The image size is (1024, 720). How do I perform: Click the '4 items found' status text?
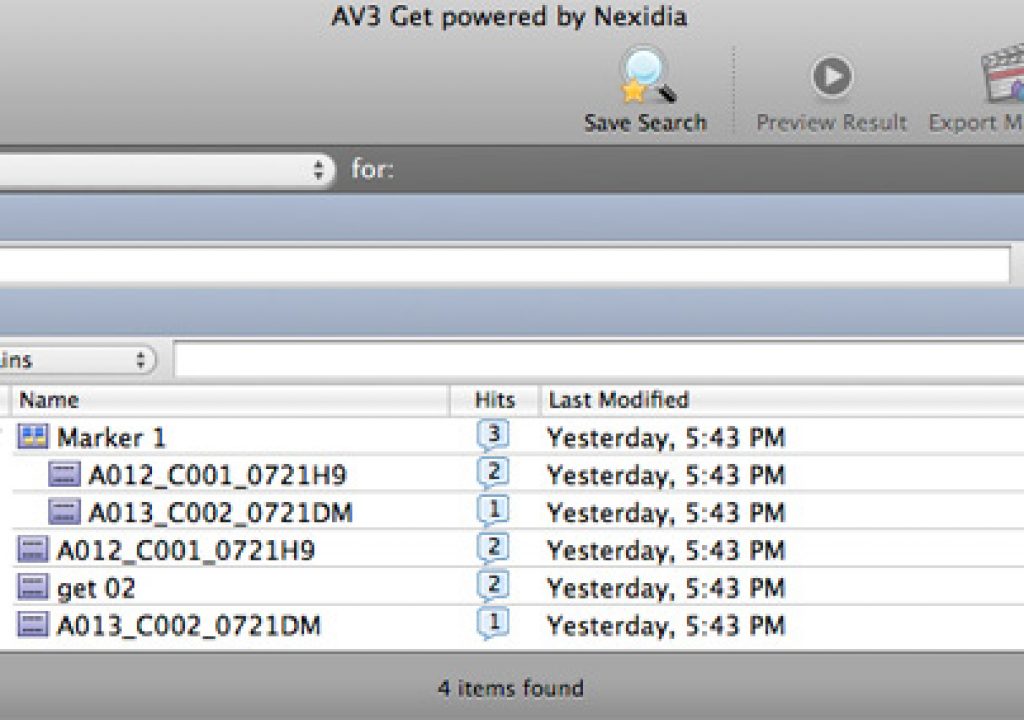(511, 688)
